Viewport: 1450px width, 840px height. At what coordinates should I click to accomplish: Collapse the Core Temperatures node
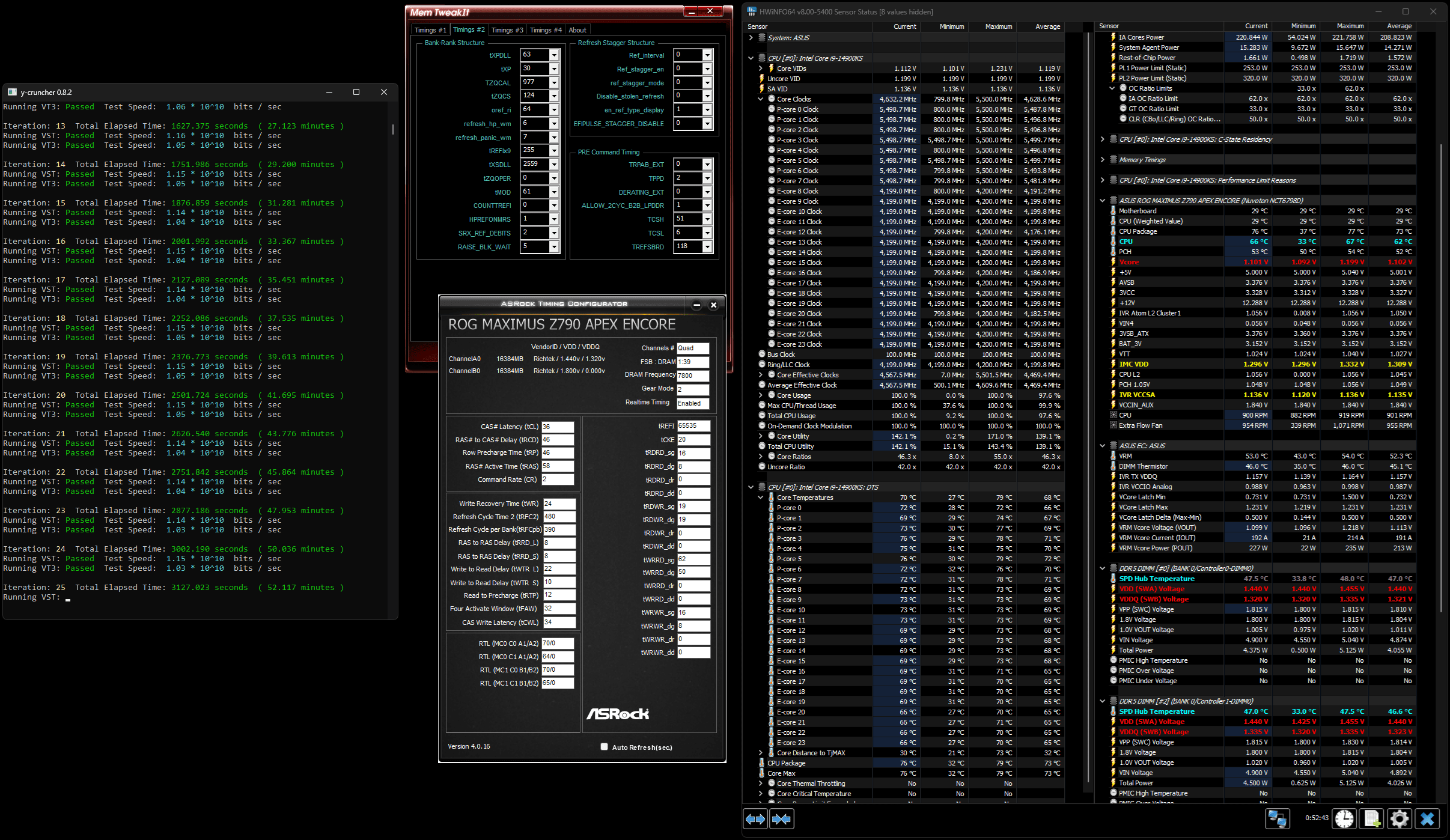click(761, 498)
